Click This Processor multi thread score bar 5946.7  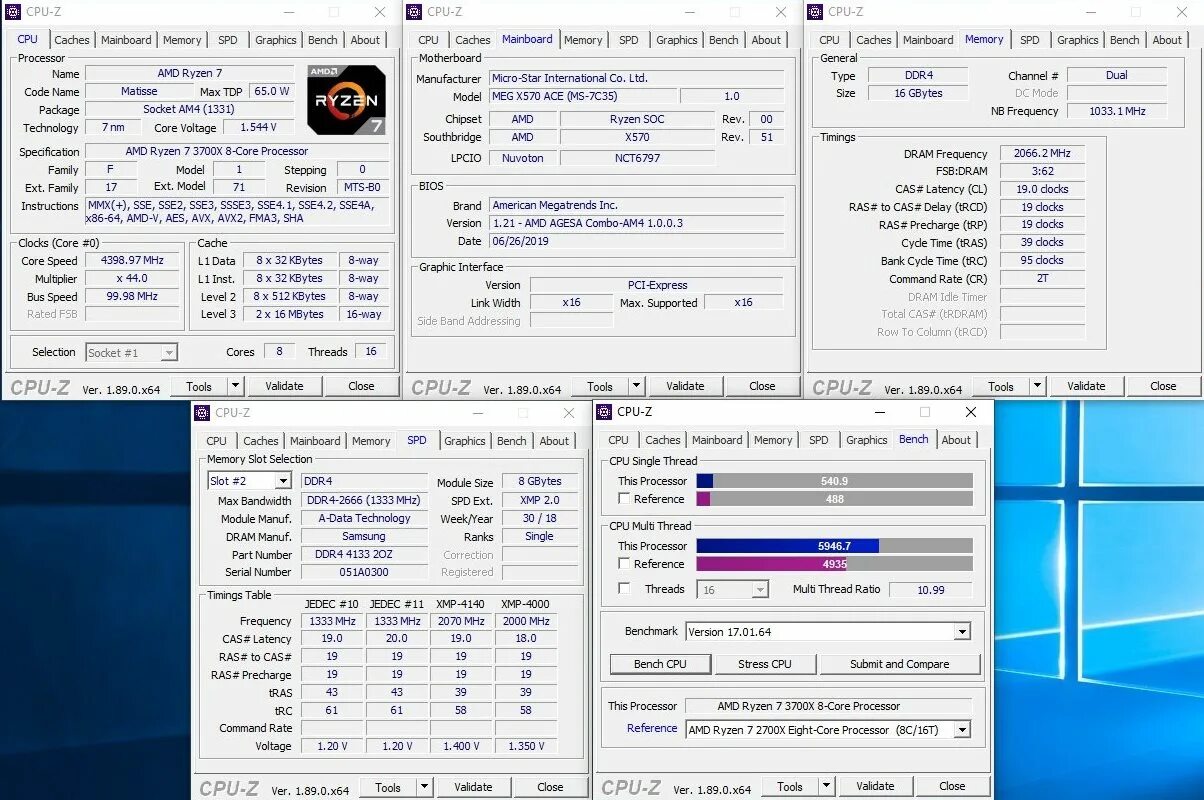click(x=834, y=546)
